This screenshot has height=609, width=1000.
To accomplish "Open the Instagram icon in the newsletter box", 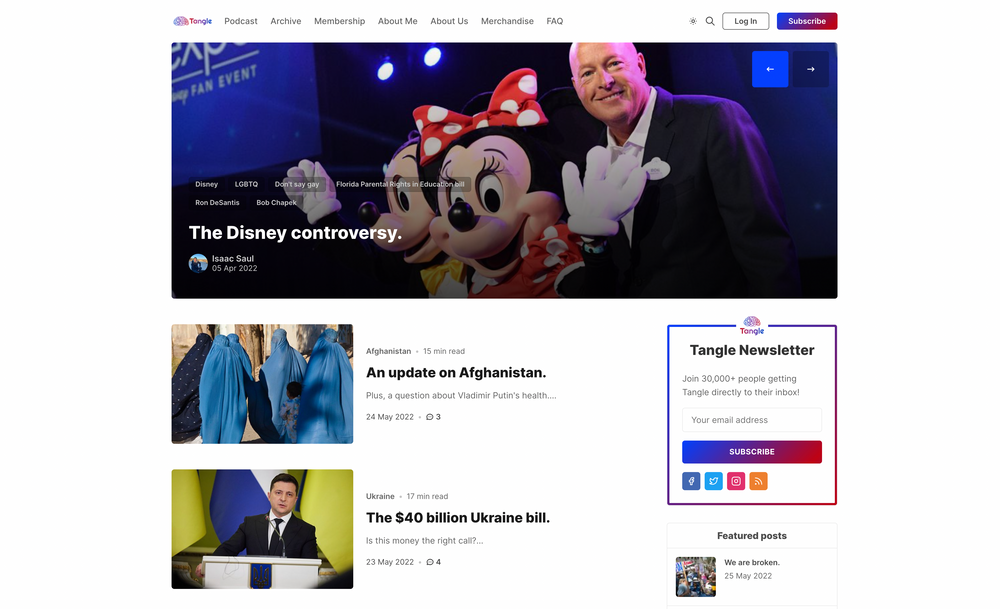I will click(x=736, y=481).
